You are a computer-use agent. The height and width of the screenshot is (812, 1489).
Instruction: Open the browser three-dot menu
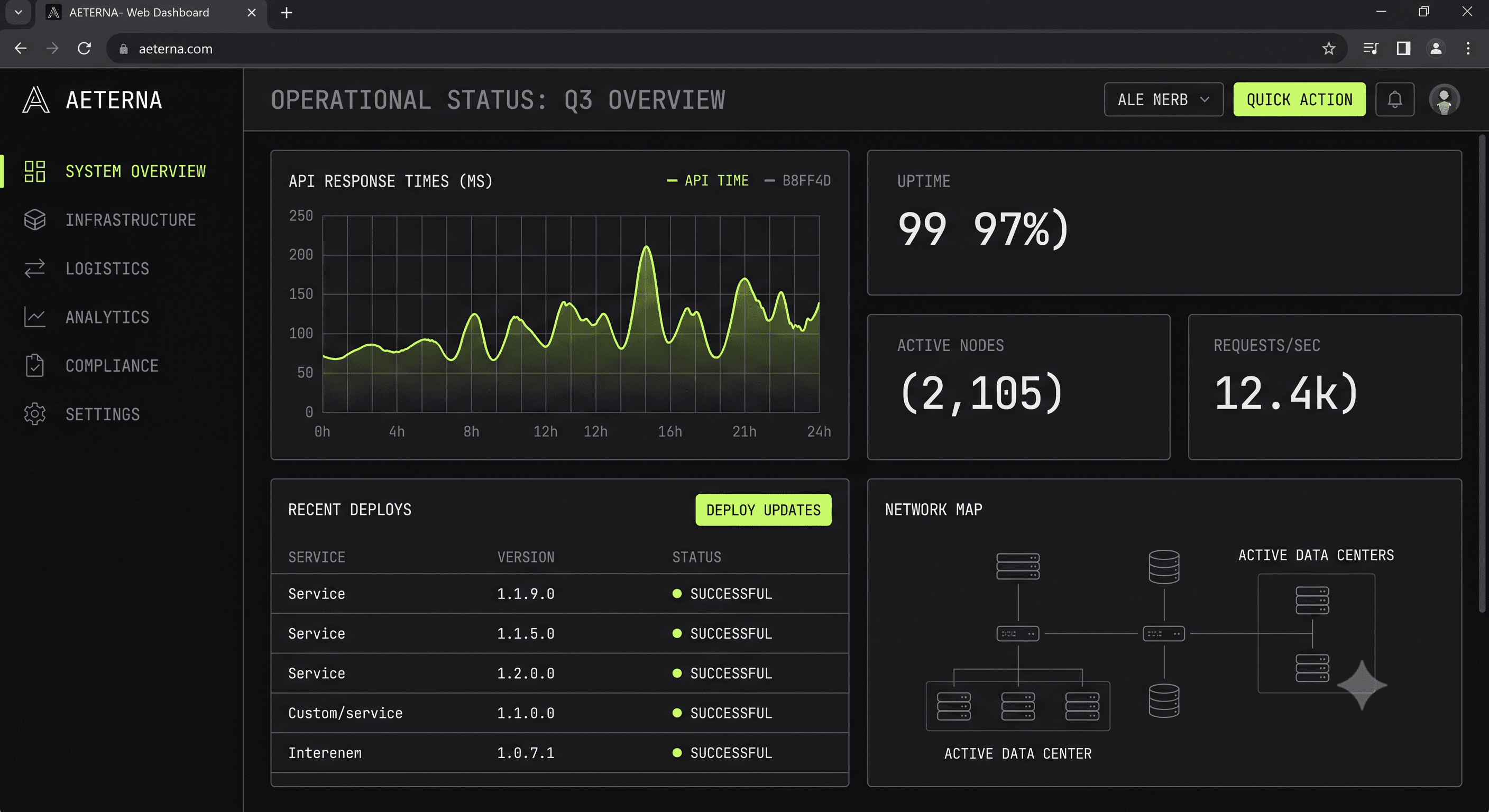(1468, 49)
